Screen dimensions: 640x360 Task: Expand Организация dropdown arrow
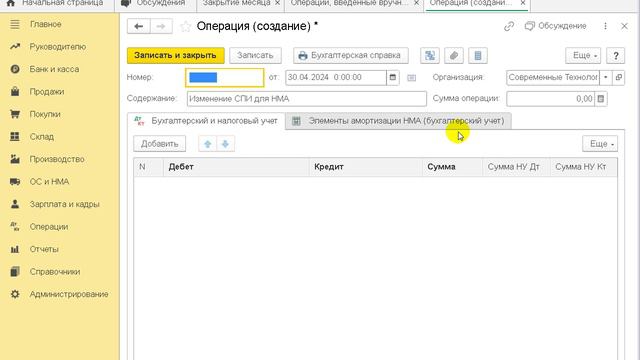click(606, 78)
